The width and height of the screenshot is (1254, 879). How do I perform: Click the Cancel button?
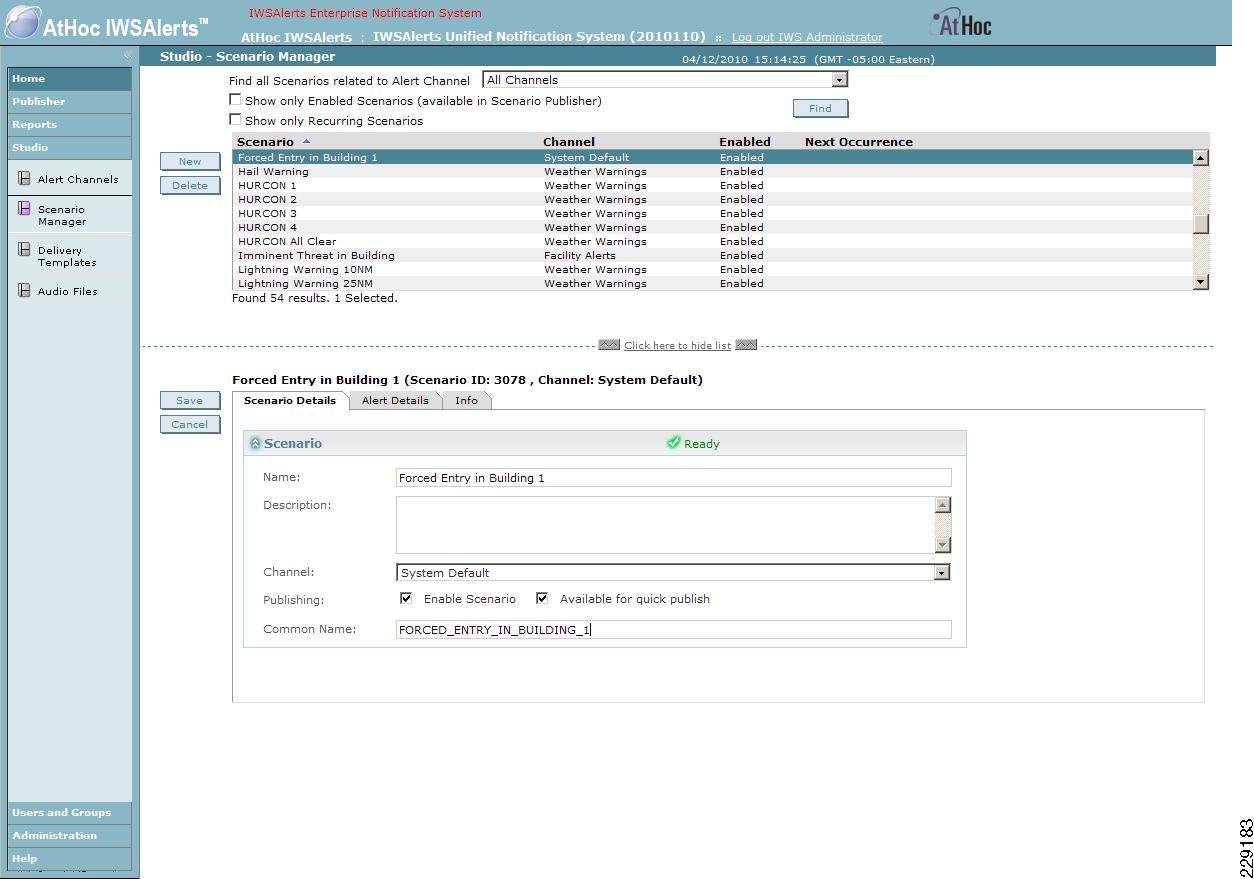coord(190,424)
